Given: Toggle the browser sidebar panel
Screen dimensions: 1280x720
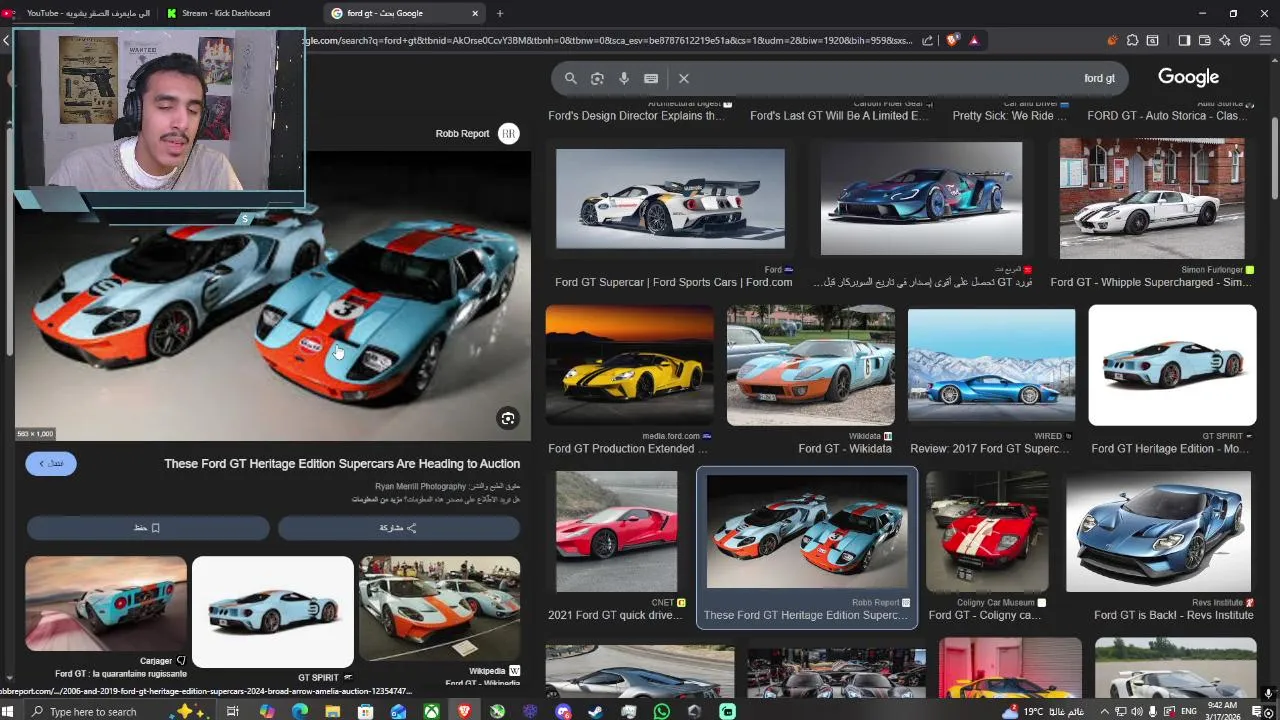Looking at the screenshot, I should click(1184, 40).
